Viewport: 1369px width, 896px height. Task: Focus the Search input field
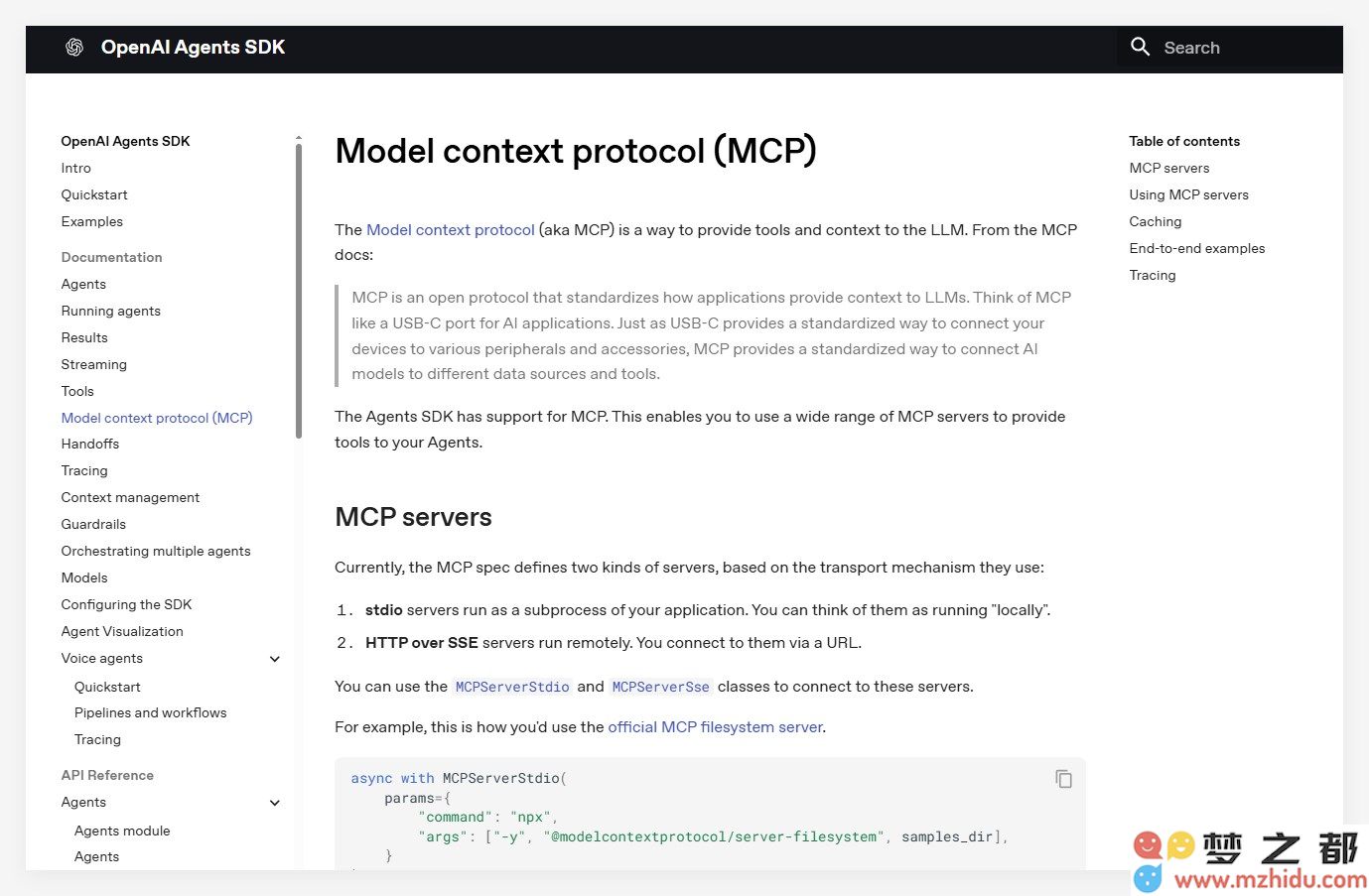(x=1230, y=47)
